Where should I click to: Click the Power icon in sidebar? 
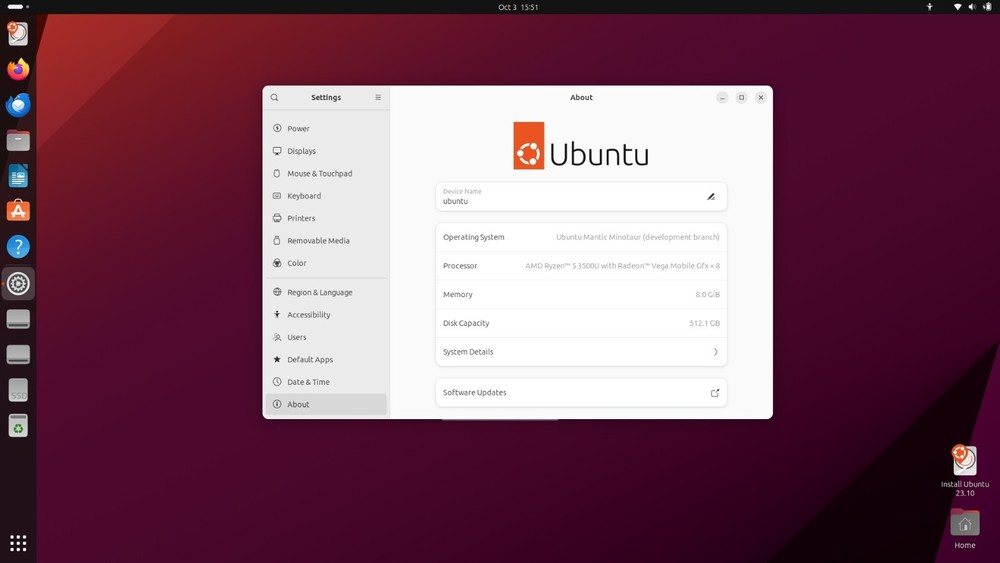(x=277, y=128)
